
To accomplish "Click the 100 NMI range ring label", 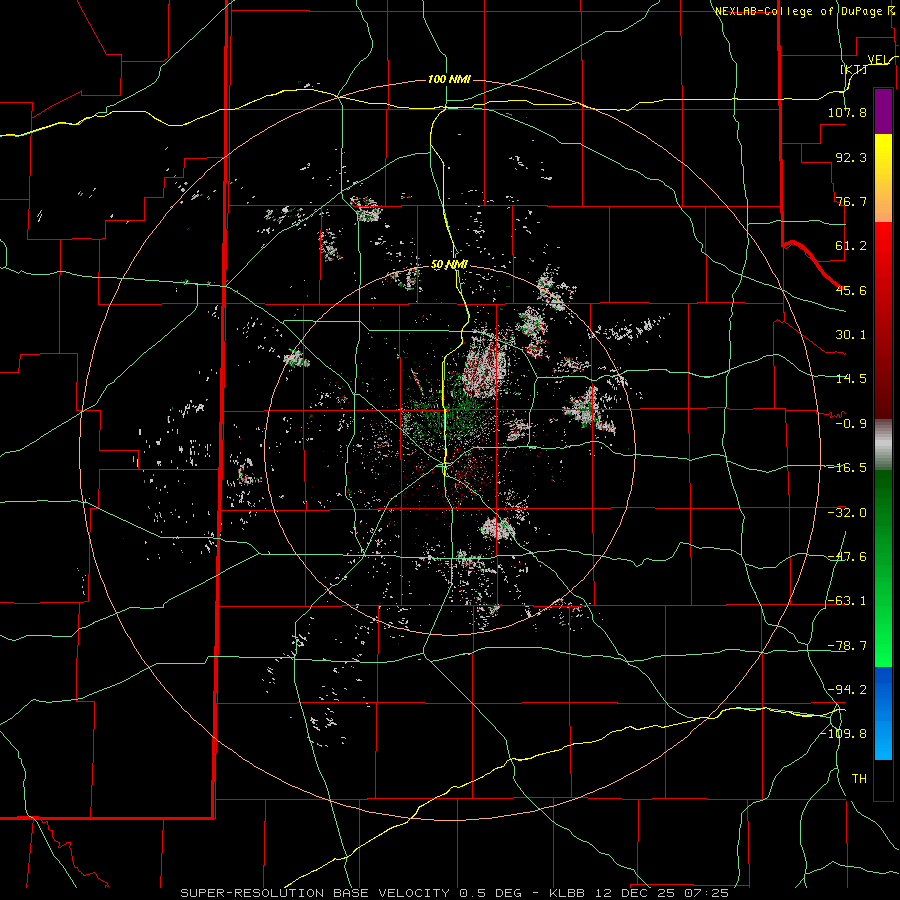I will pos(449,79).
